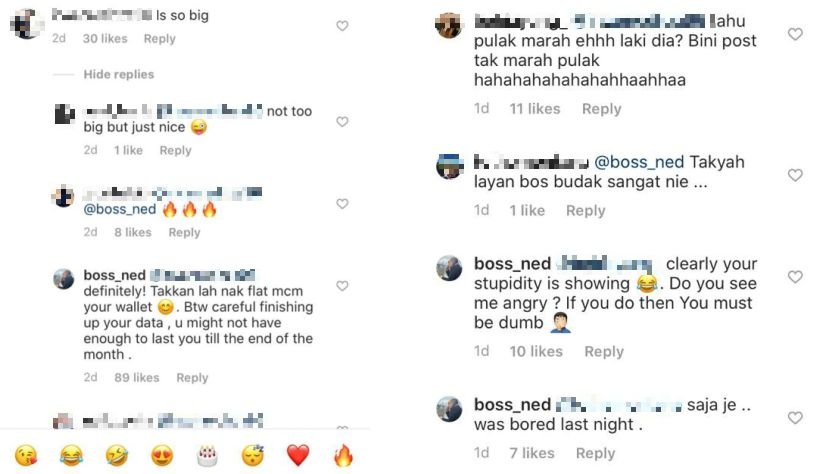The width and height of the screenshot is (830, 474).
Task: Tap the fire emoji reaction
Action: [x=343, y=456]
